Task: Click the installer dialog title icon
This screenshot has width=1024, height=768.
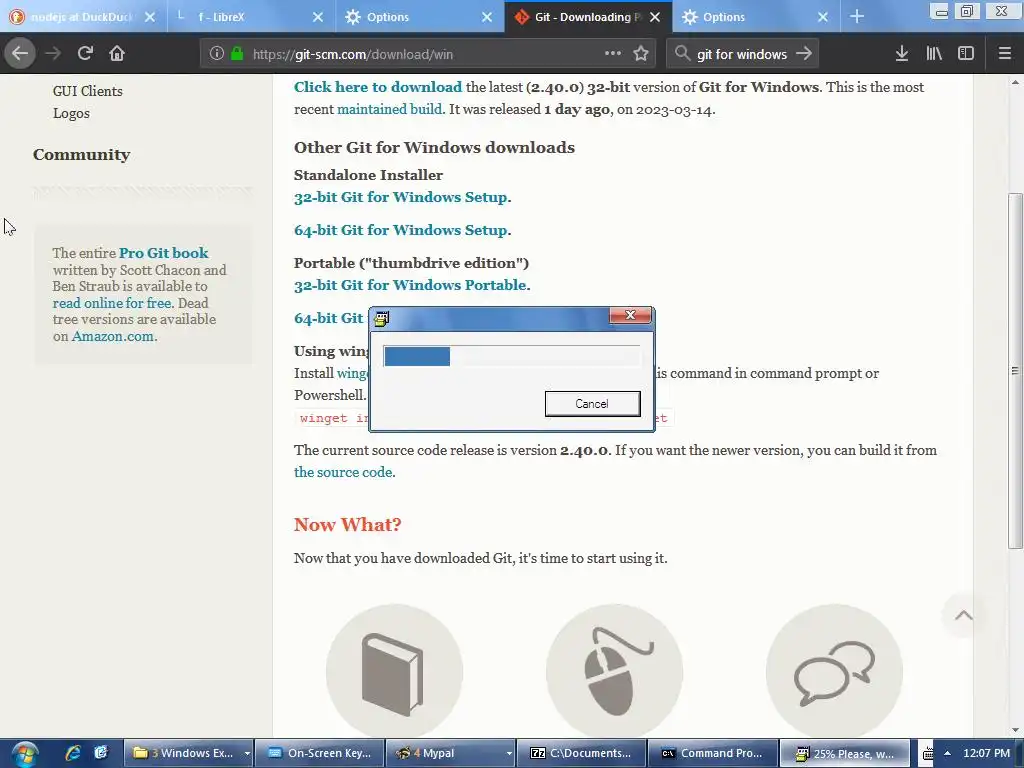Action: 381,318
